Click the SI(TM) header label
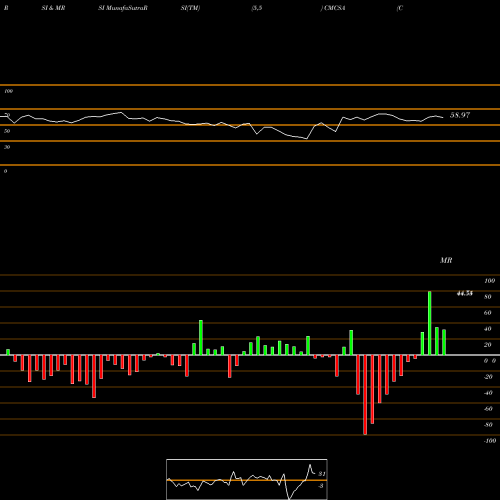Screen dimensions: 500x500 point(190,8)
